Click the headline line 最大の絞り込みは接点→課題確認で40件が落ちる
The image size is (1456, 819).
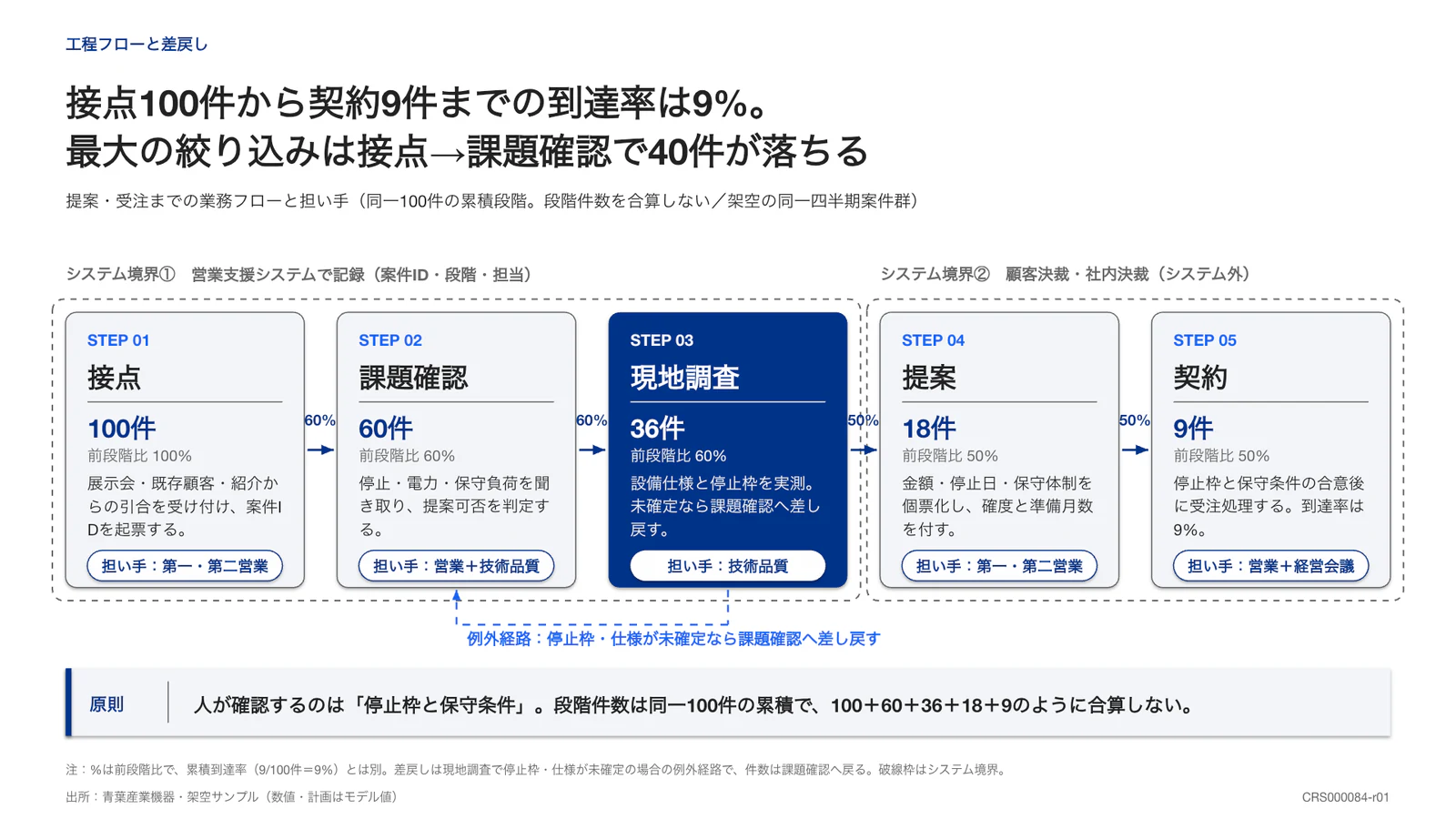(x=467, y=151)
